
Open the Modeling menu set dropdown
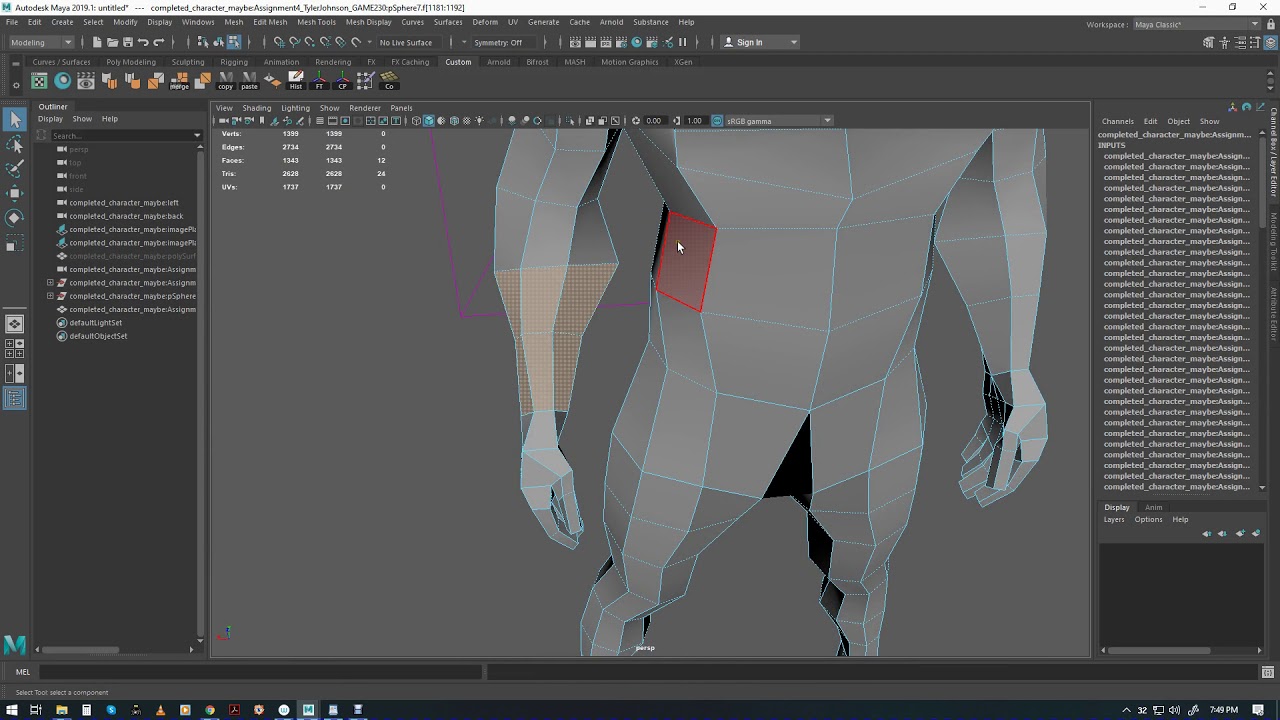click(41, 42)
